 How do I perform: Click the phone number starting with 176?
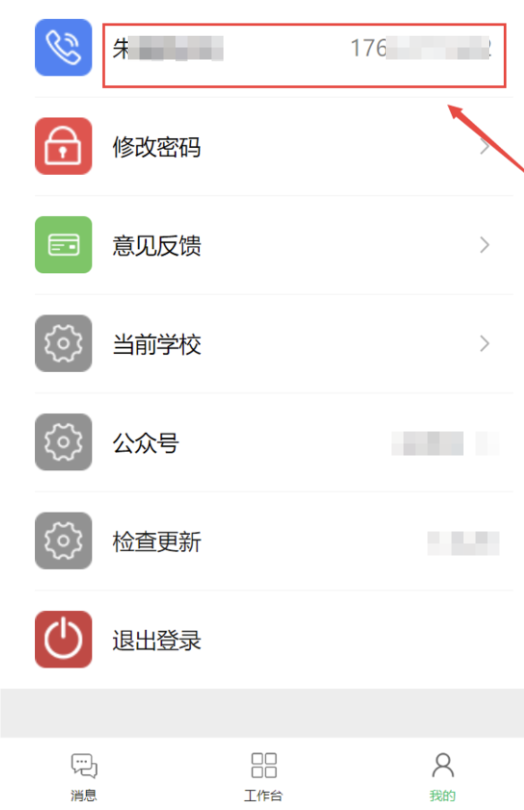pos(421,49)
